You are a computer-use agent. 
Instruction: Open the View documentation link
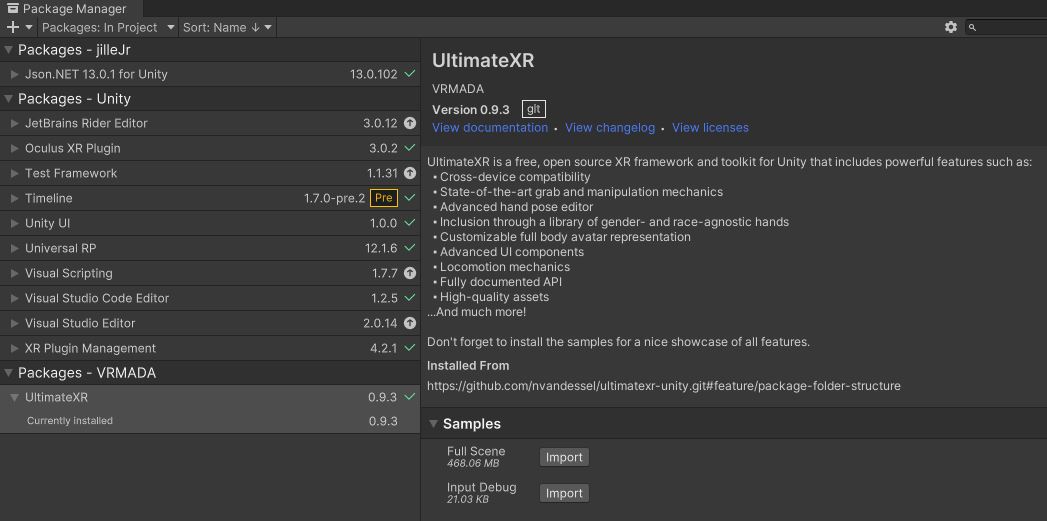tap(490, 128)
